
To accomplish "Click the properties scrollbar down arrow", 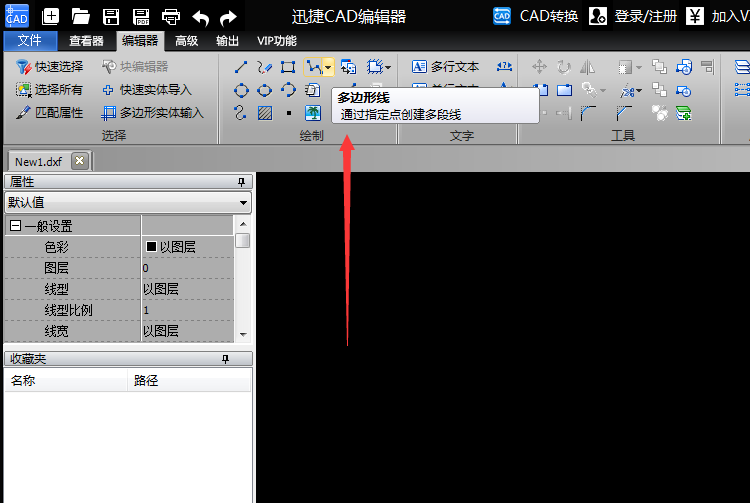I will coord(243,335).
